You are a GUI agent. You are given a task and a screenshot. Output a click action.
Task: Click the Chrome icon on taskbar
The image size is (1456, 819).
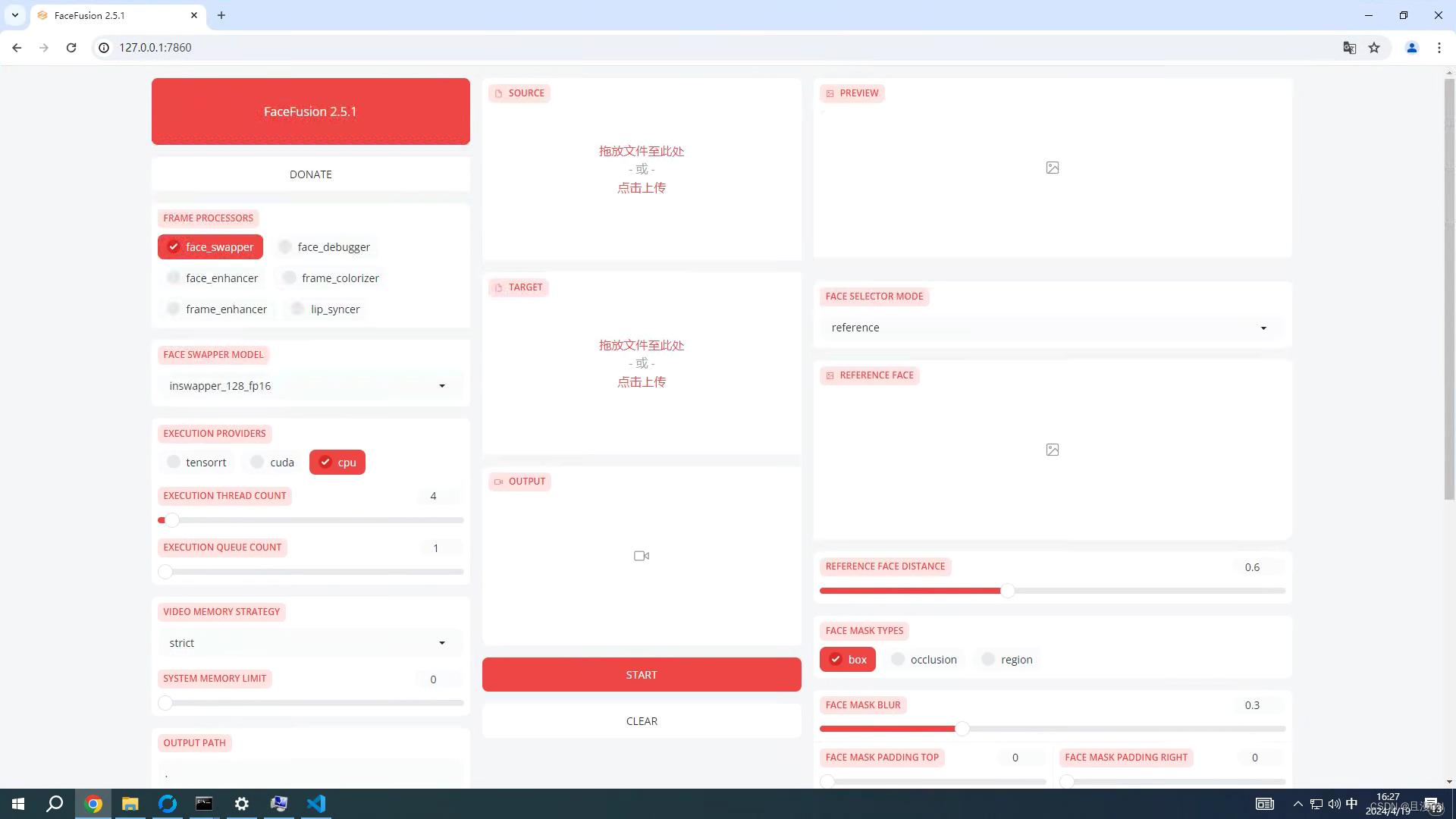[93, 804]
